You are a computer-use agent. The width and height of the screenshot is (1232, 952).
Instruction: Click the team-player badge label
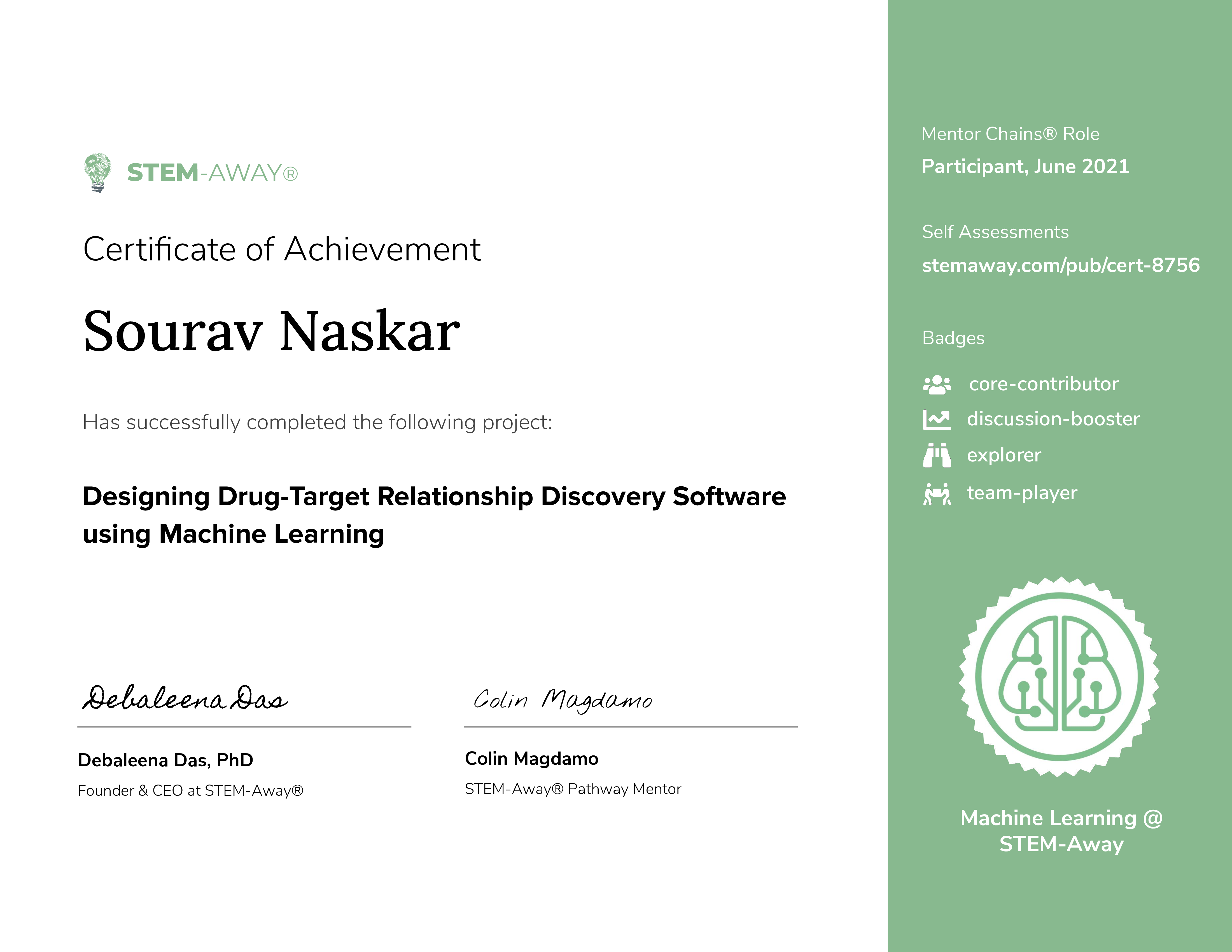pyautogui.click(x=1022, y=493)
